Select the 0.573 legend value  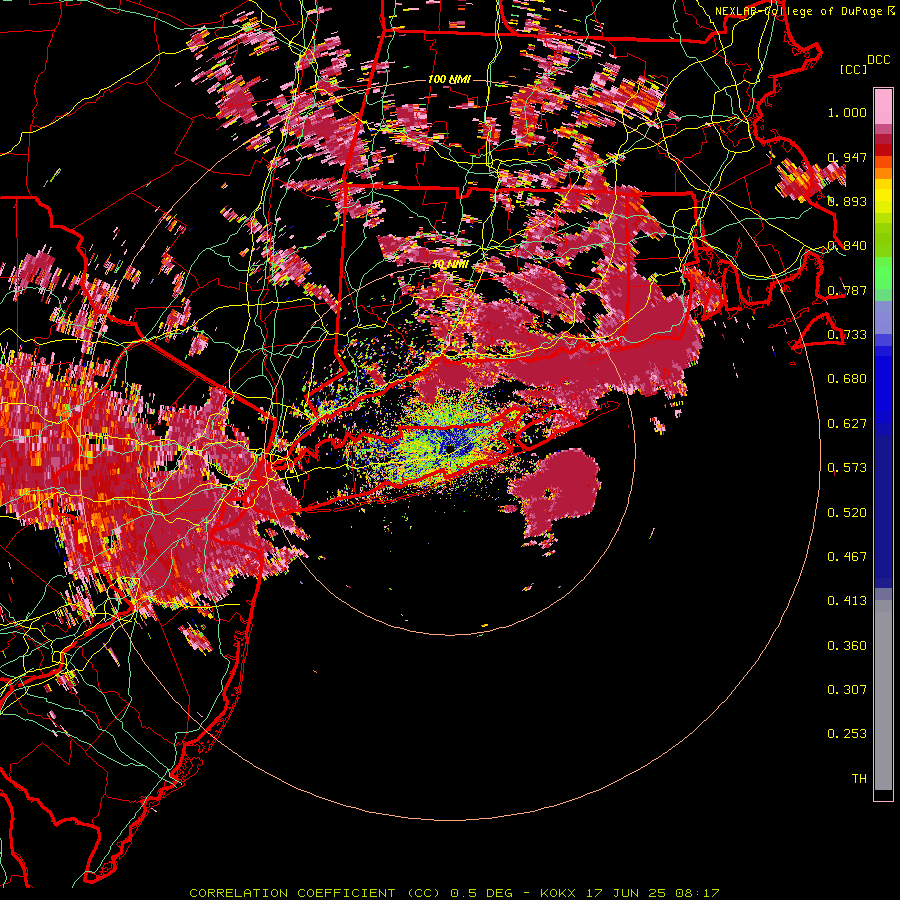tap(847, 468)
